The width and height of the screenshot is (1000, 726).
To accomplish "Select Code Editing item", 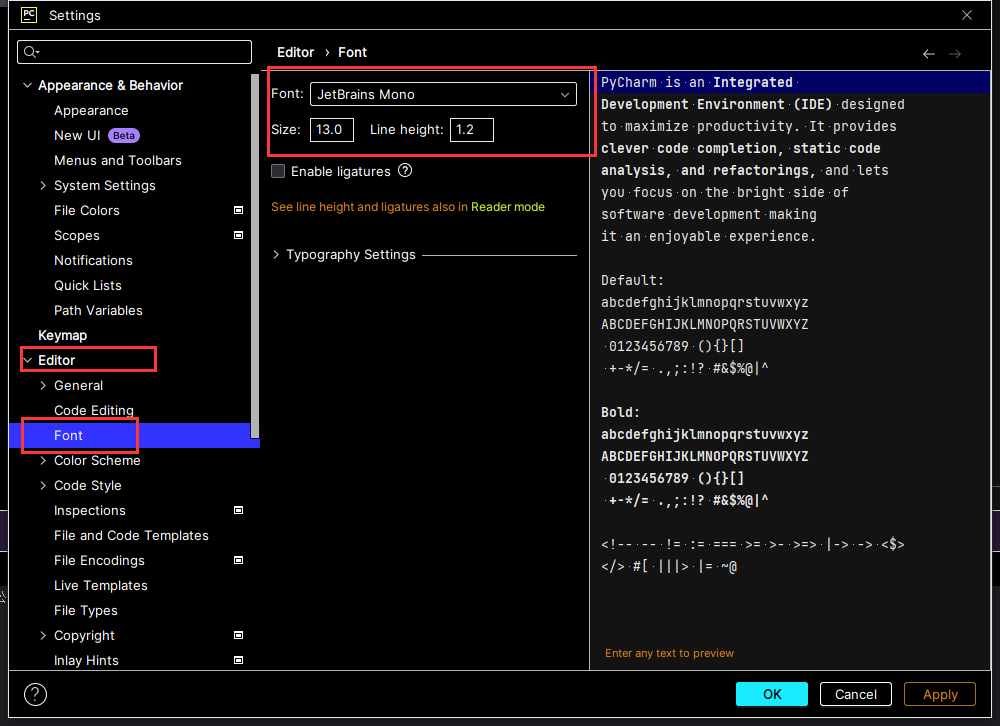I will pyautogui.click(x=94, y=410).
